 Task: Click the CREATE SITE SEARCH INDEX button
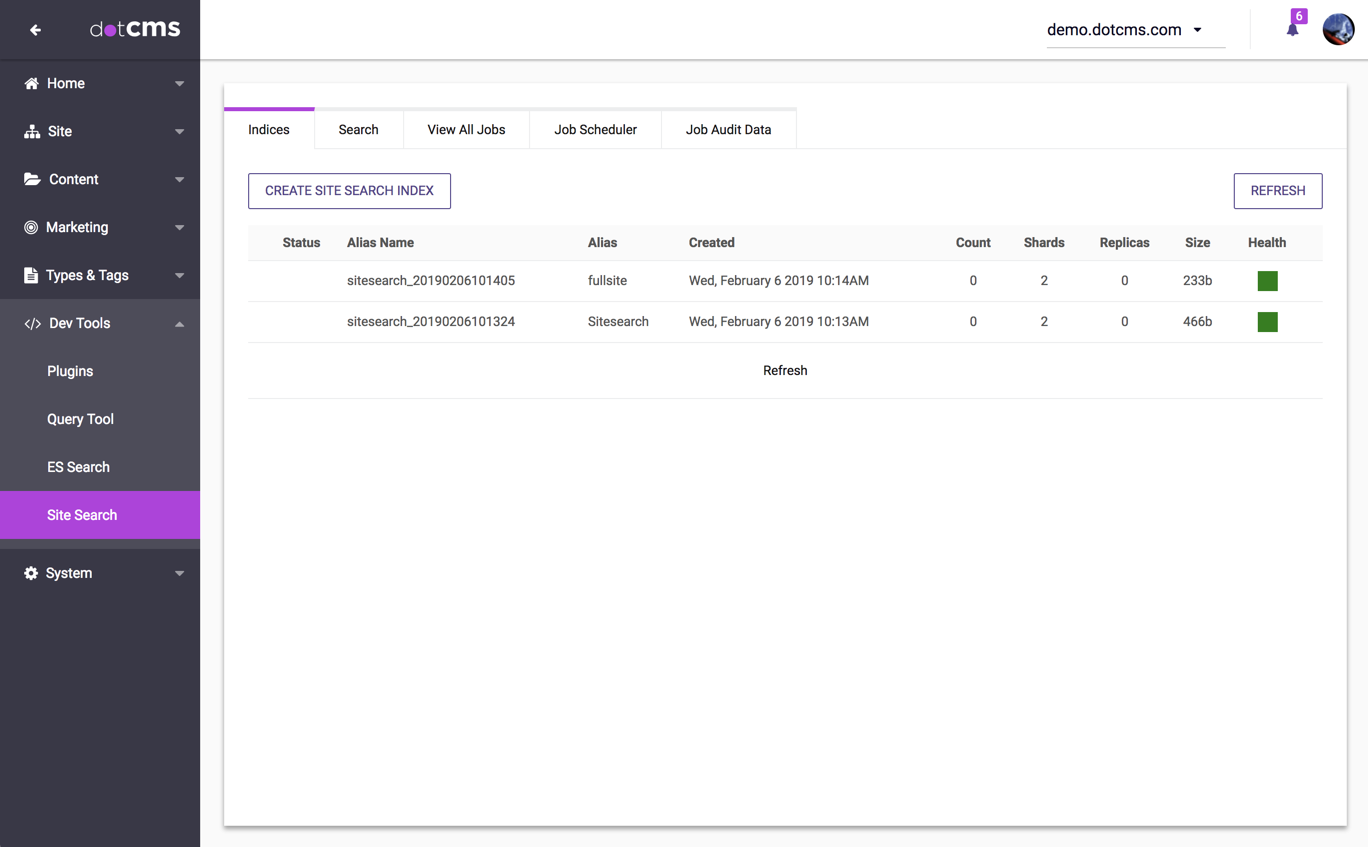click(x=348, y=191)
